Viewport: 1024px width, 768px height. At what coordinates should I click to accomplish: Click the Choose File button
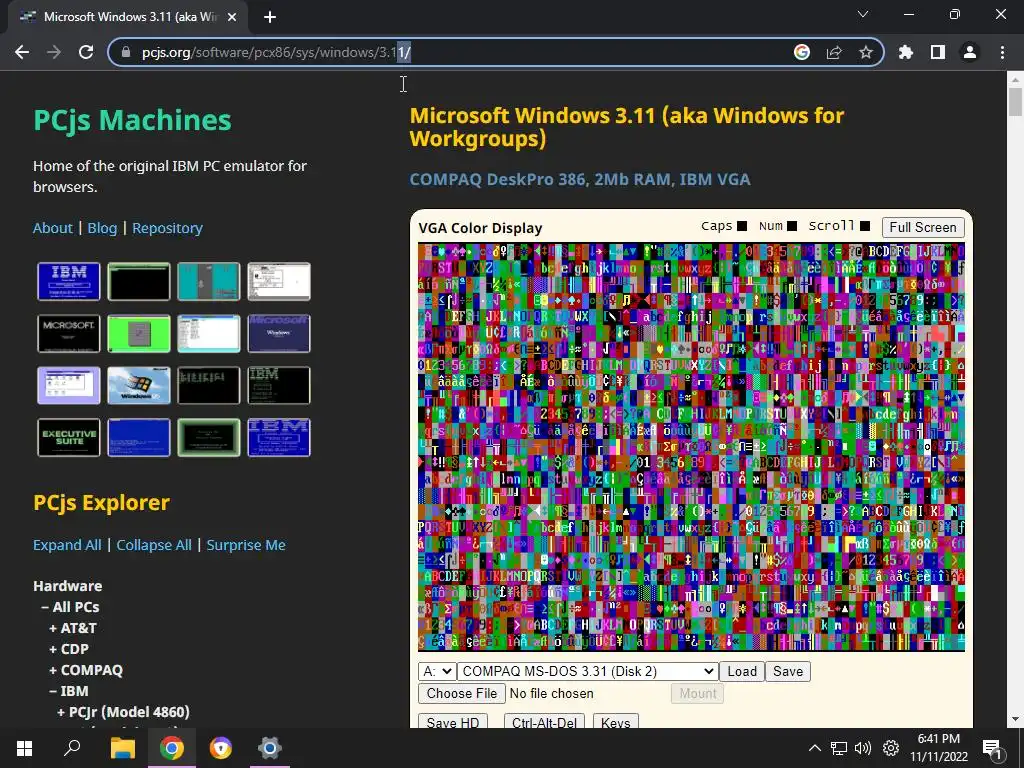pyautogui.click(x=462, y=694)
